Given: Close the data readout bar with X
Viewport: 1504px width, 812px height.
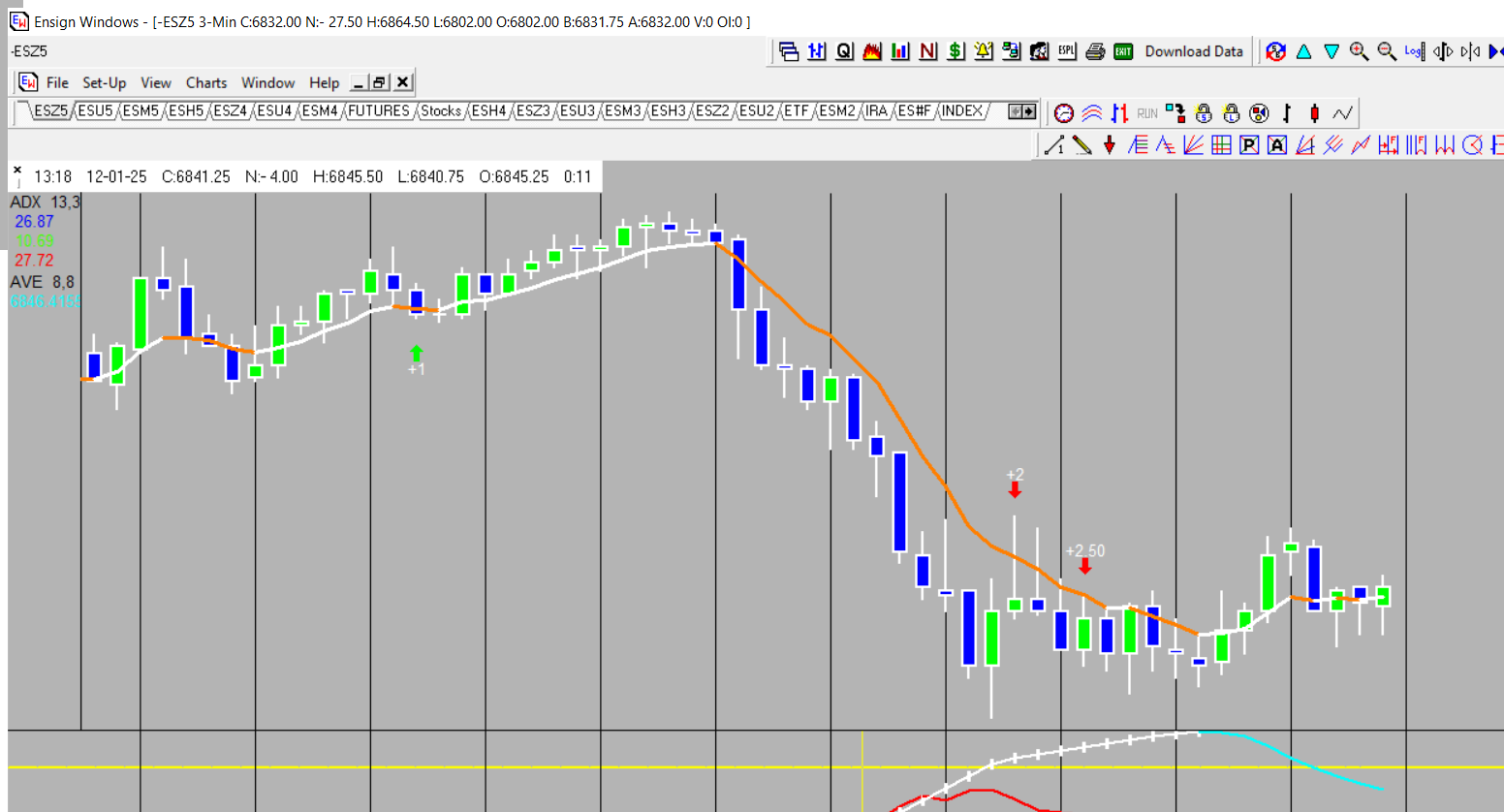Looking at the screenshot, I should pyautogui.click(x=17, y=170).
